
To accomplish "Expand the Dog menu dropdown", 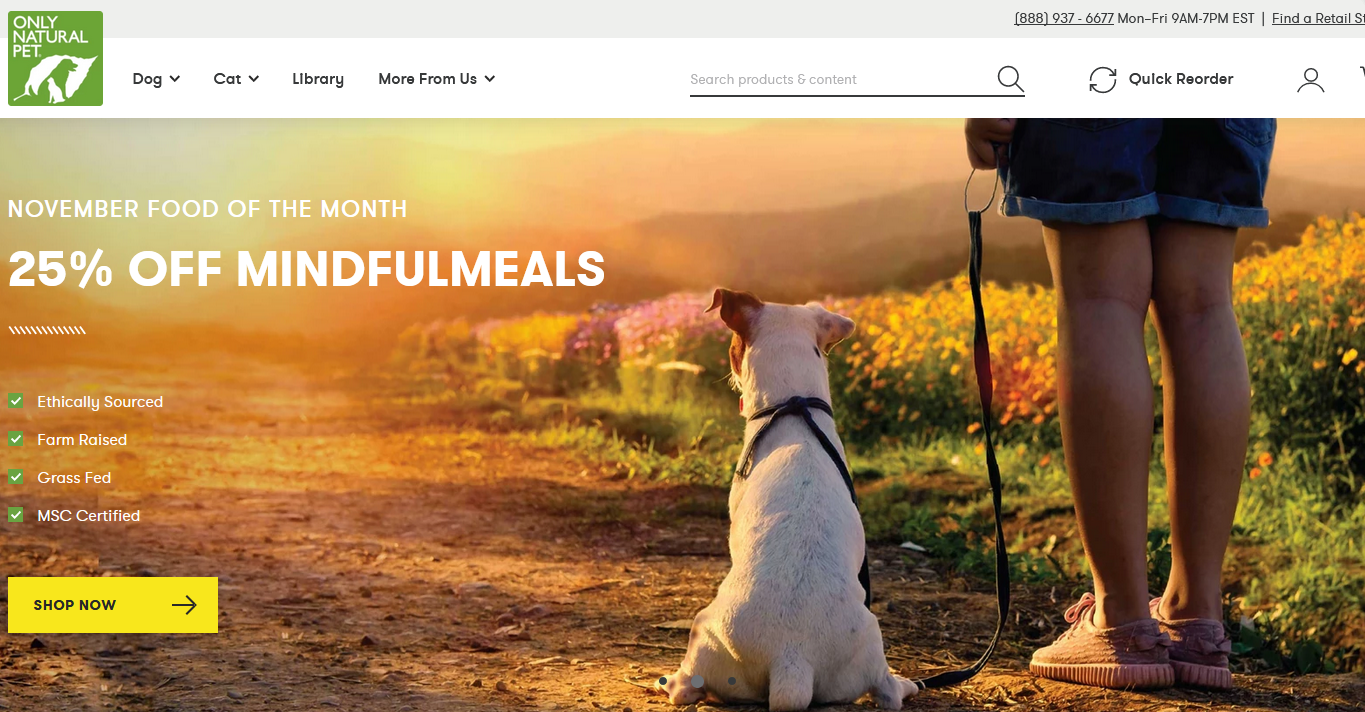I will coord(156,79).
